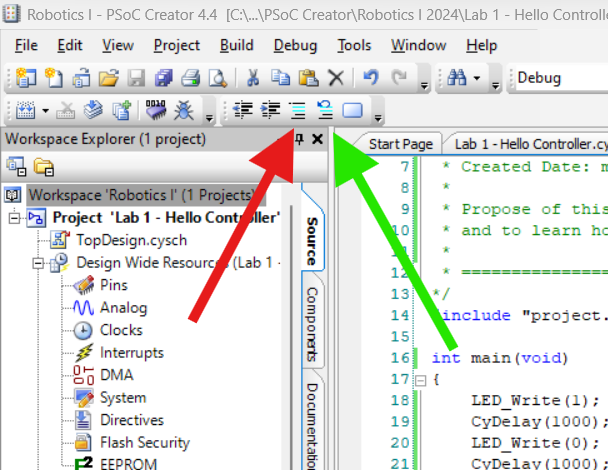
Task: Open the editing toolbar overflow arrow
Action: pos(378,118)
